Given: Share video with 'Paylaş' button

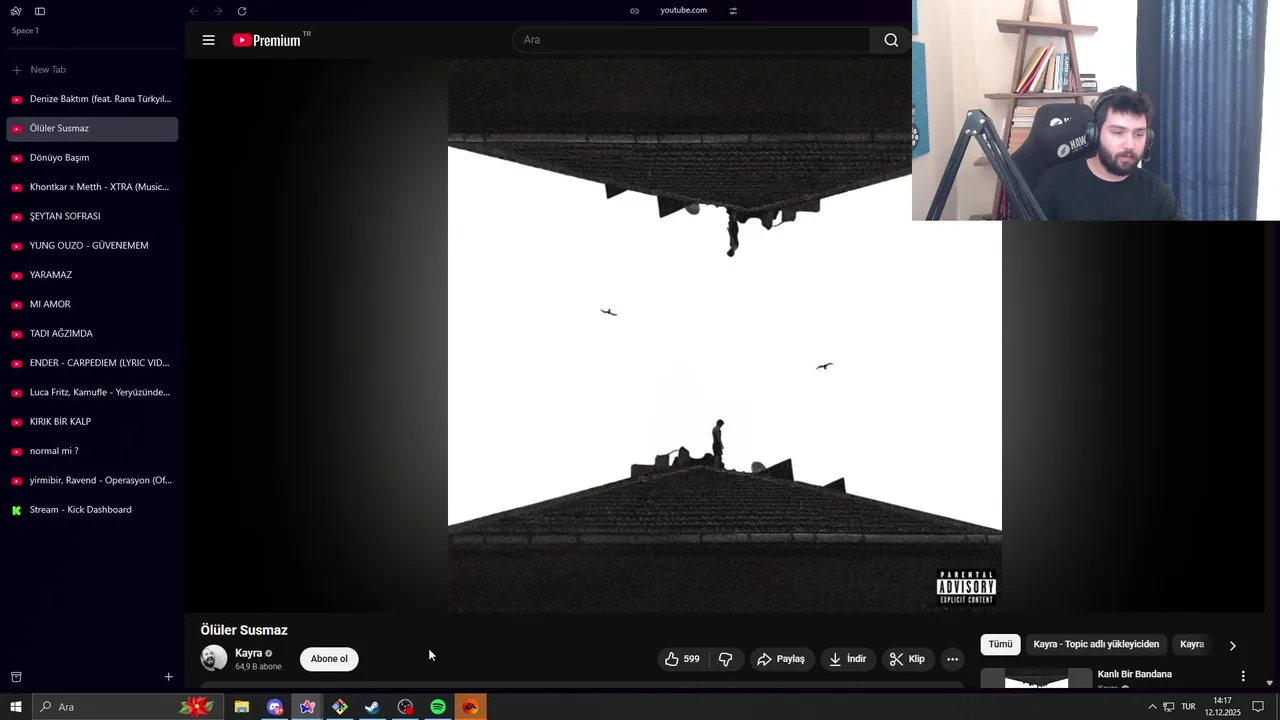Looking at the screenshot, I should [x=782, y=659].
